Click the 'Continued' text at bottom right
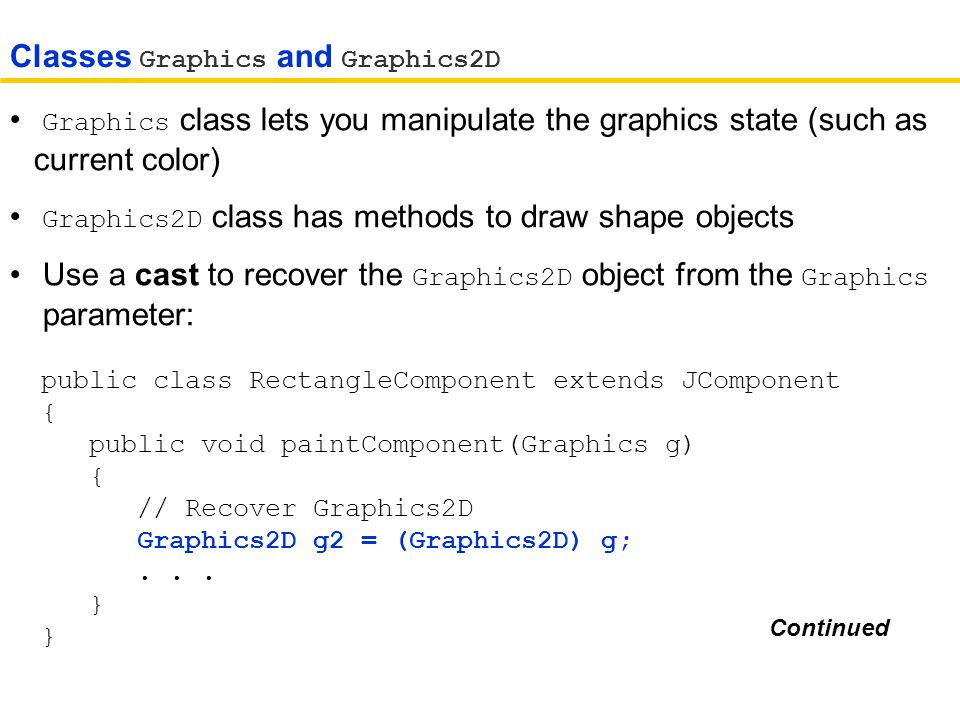The width and height of the screenshot is (960, 720). click(830, 628)
